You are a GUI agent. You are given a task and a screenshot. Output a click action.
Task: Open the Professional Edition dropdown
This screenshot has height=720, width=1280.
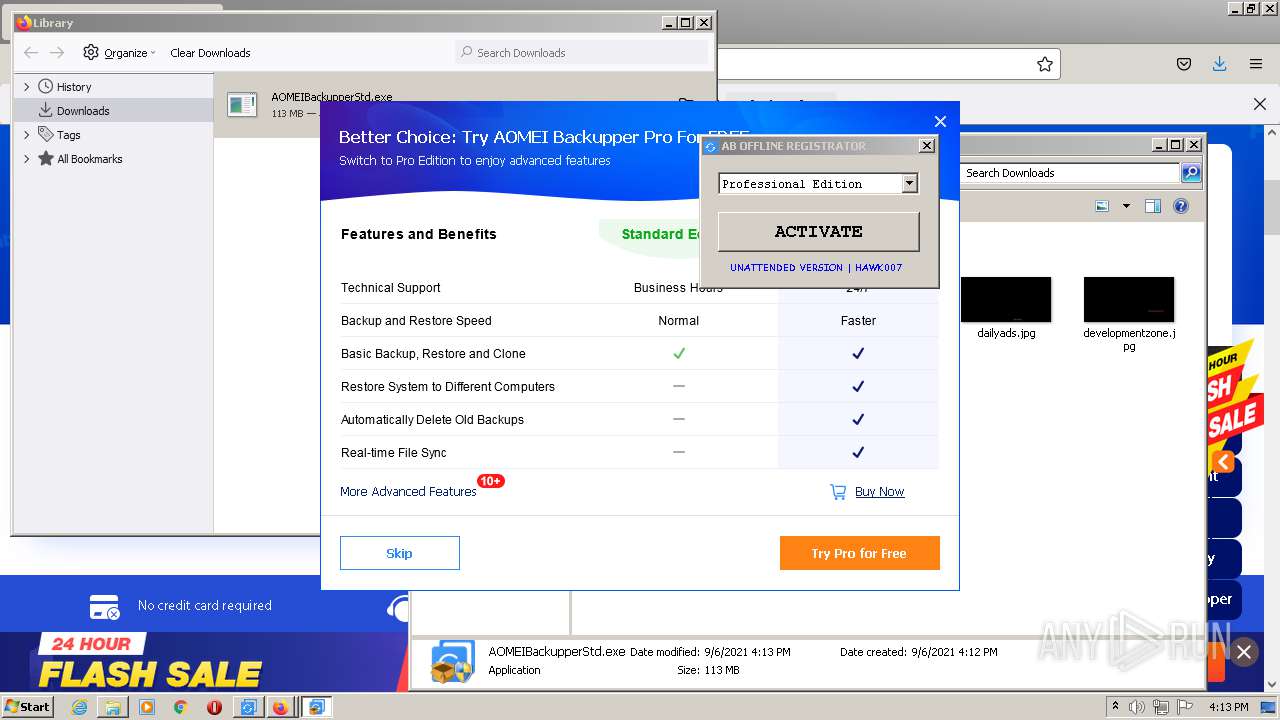pos(909,183)
